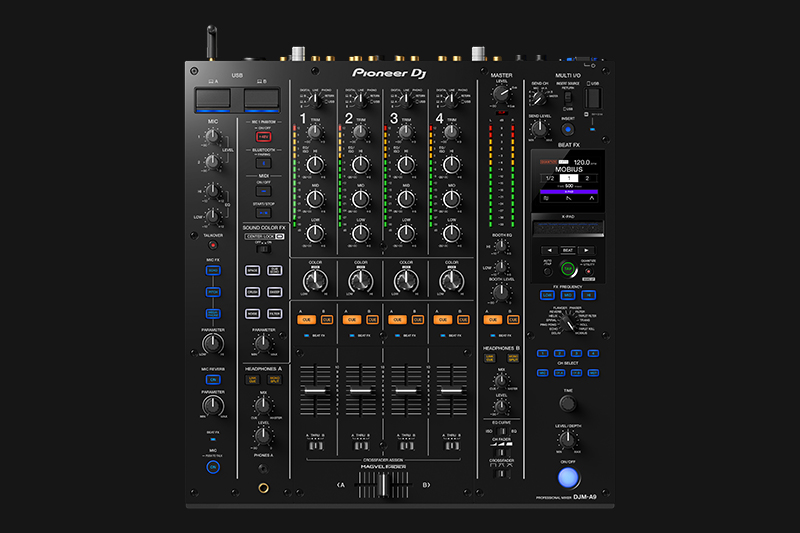Toggle Headphones A MONO SPLIT button
This screenshot has width=800, height=533.
(274, 379)
